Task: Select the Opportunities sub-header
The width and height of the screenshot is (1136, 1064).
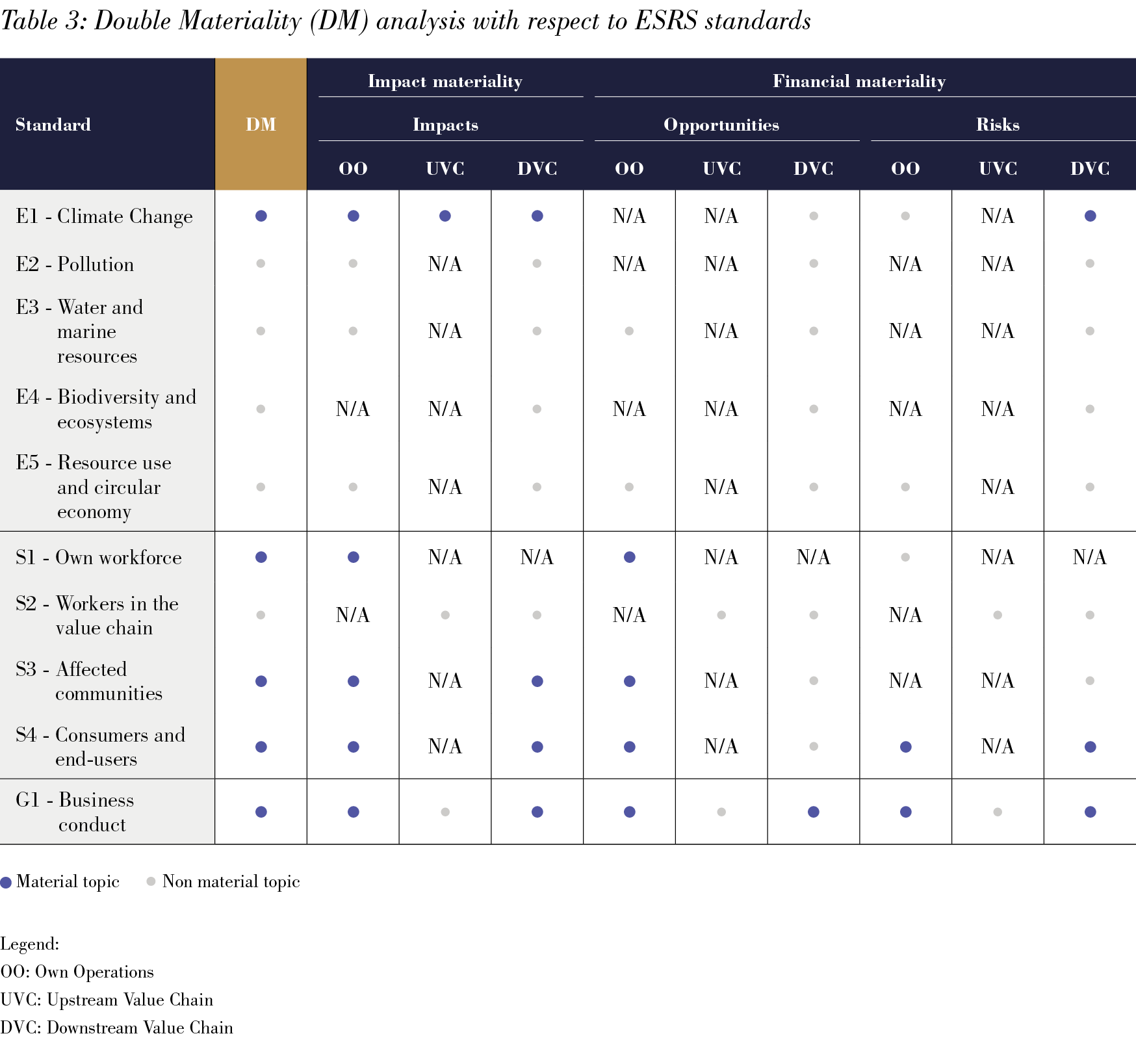Action: coord(721,125)
